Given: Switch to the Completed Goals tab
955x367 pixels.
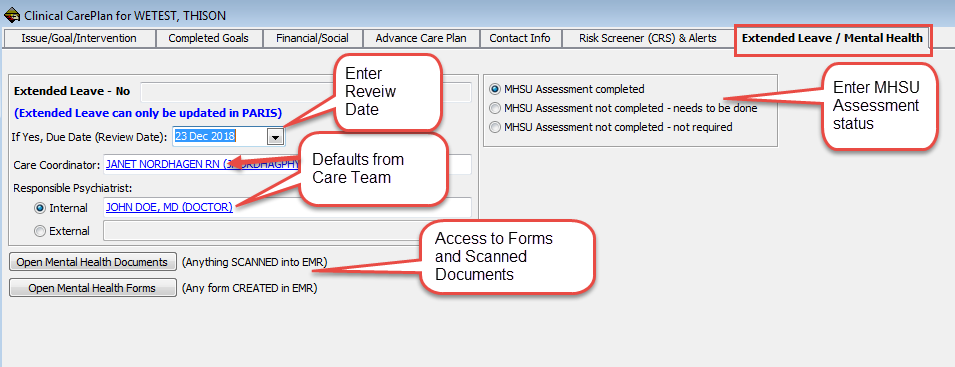Looking at the screenshot, I should [208, 38].
